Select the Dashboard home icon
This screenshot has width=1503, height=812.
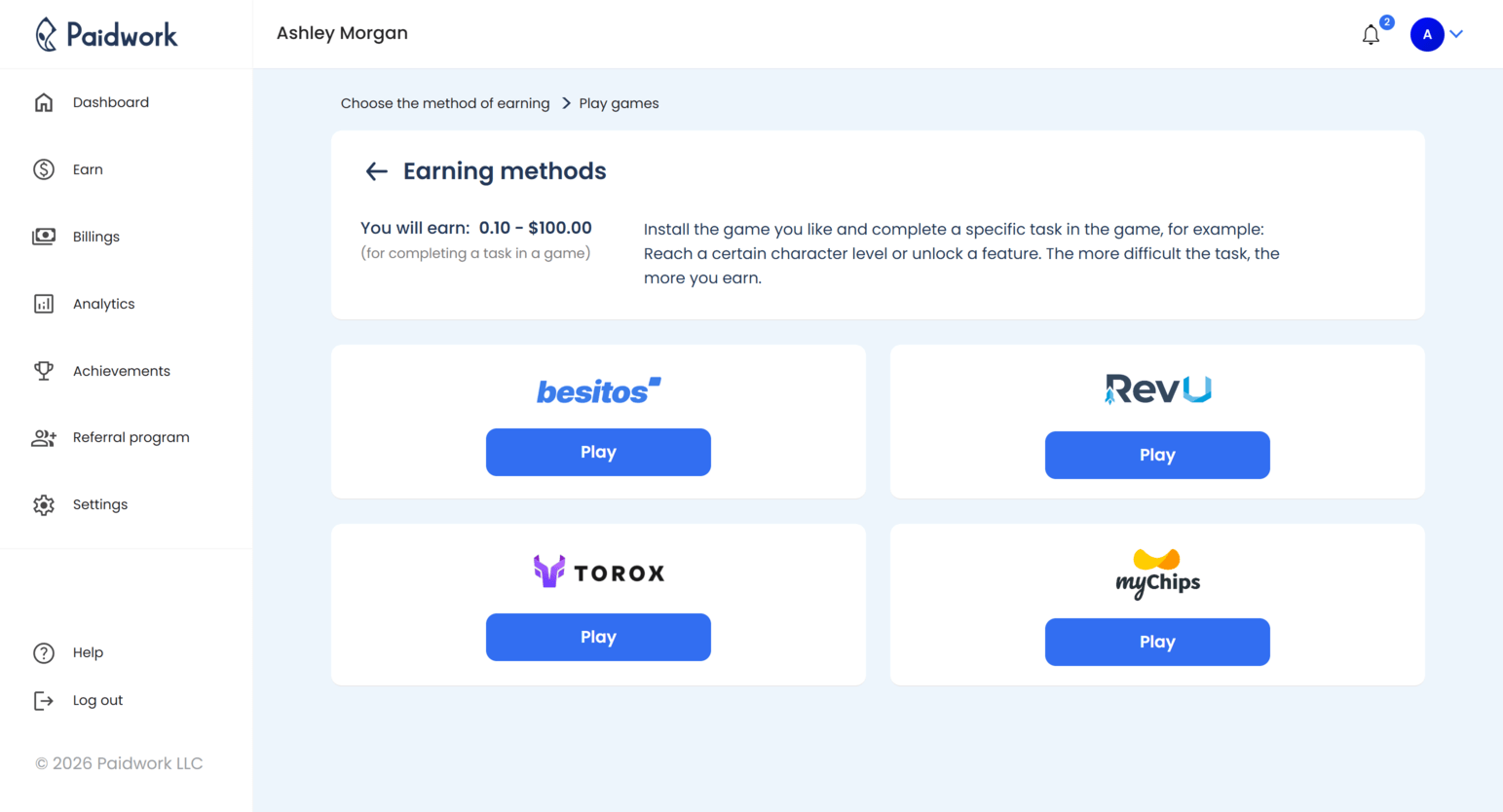(x=45, y=101)
